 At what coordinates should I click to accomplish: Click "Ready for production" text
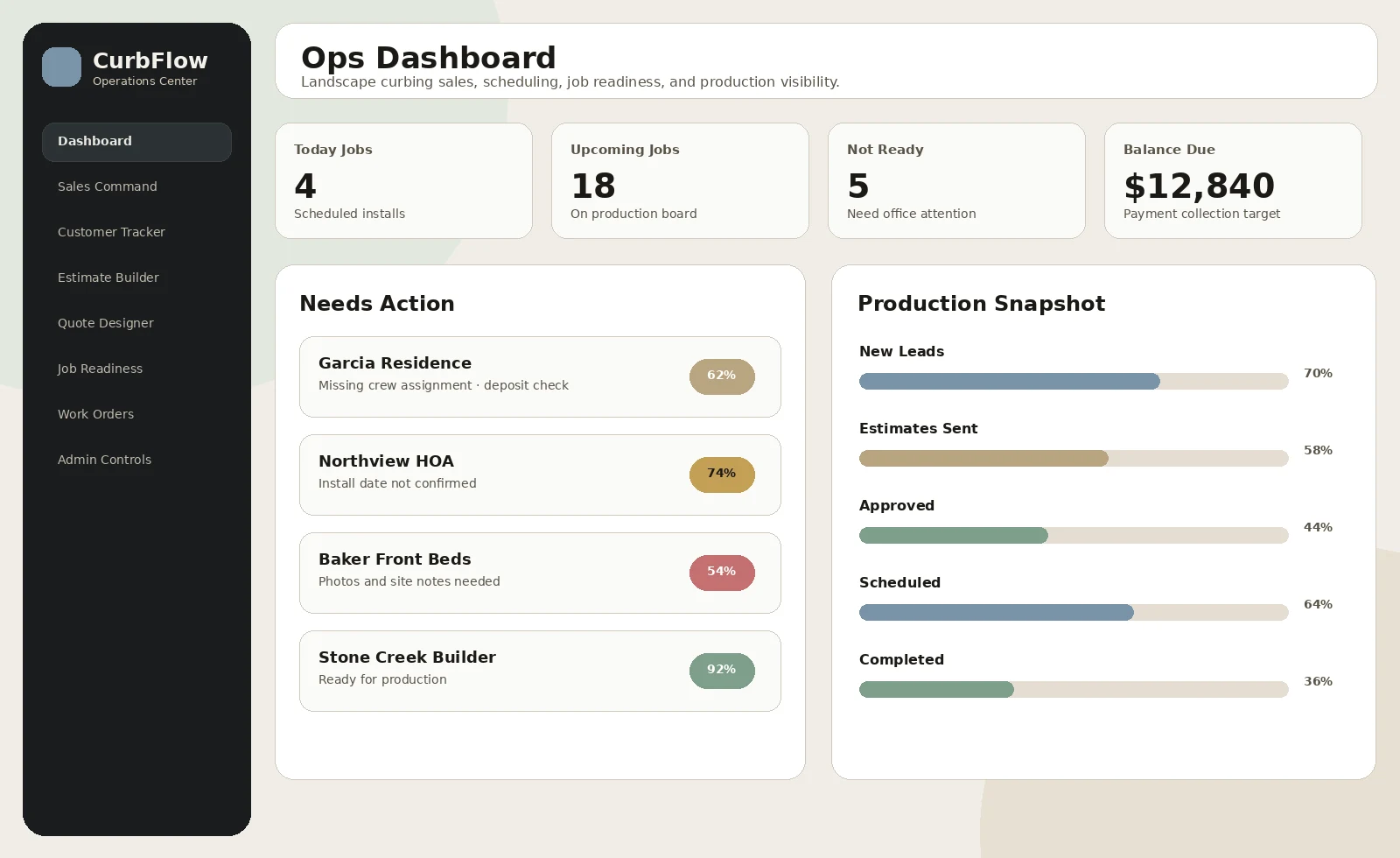[x=382, y=679]
